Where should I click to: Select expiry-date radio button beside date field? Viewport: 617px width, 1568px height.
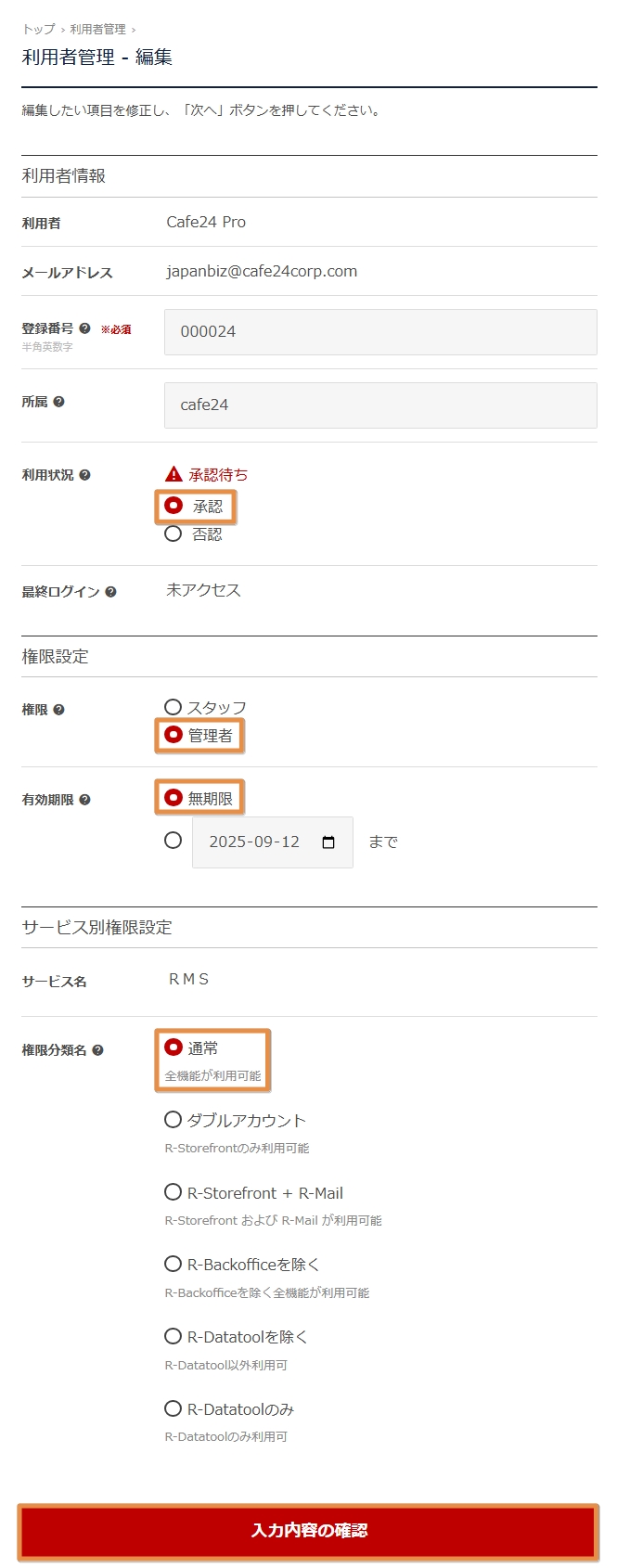(x=174, y=841)
